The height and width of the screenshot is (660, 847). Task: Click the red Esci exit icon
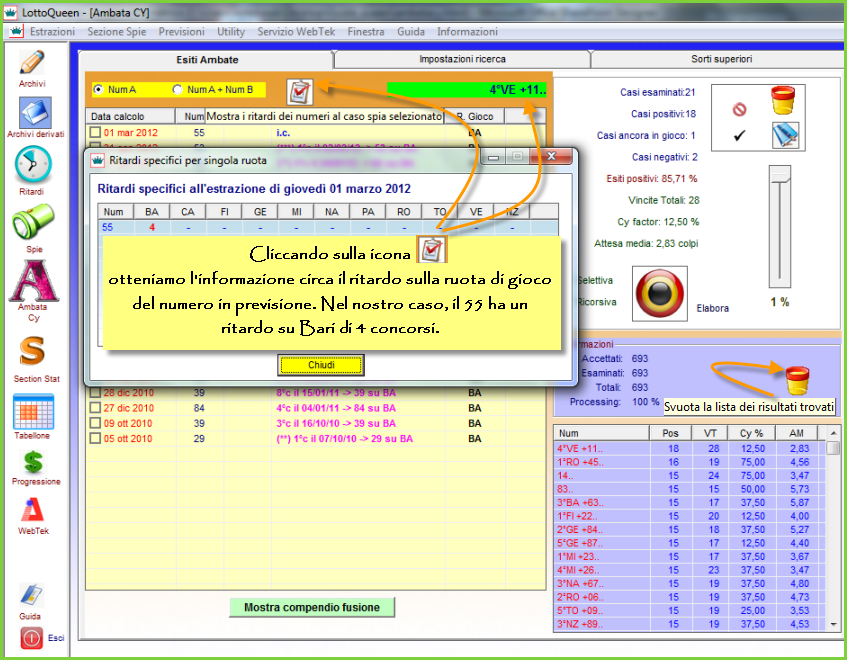pyautogui.click(x=31, y=638)
